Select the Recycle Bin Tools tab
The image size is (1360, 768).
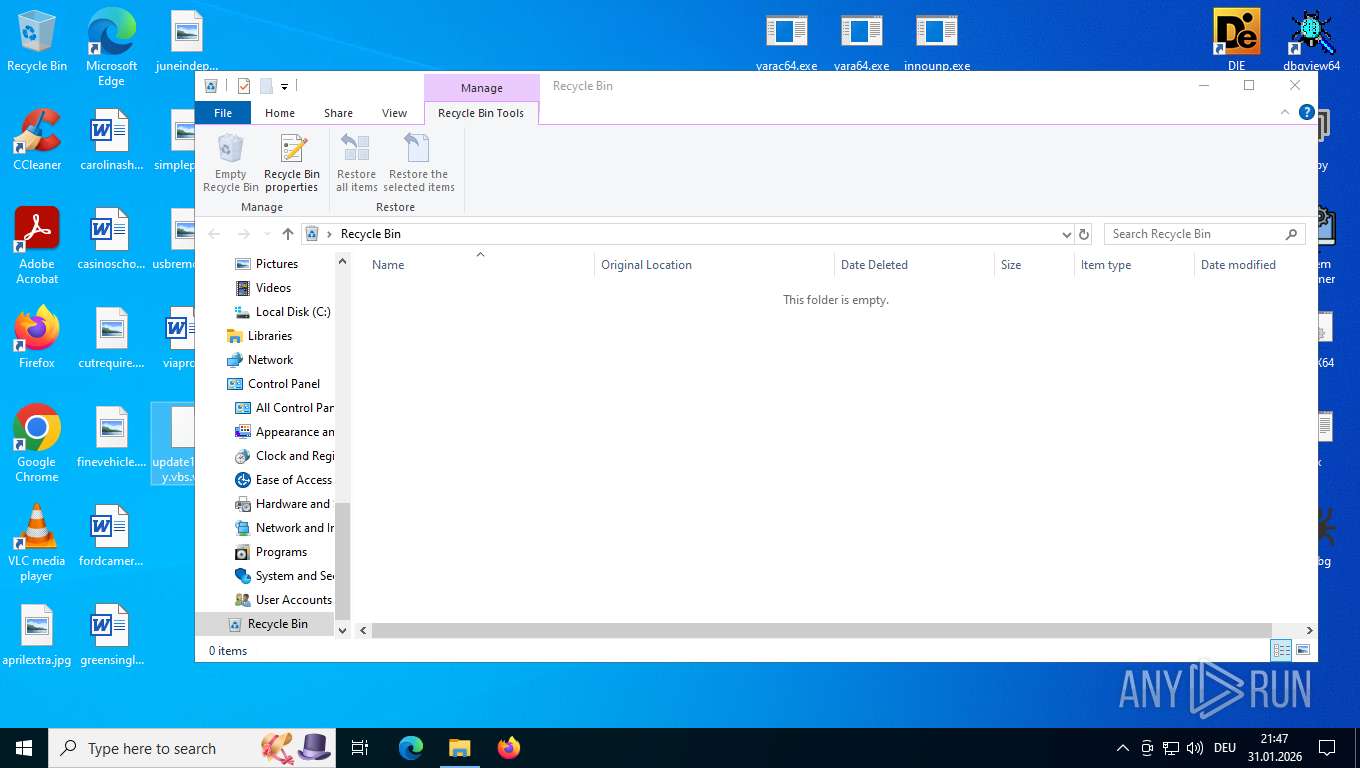tap(481, 113)
